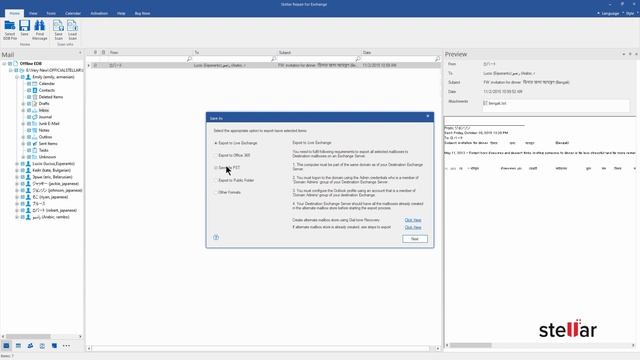Click Mail tree horizontal scrollbar
Image resolution: width=640 pixels, height=360 pixels.
tap(29, 337)
